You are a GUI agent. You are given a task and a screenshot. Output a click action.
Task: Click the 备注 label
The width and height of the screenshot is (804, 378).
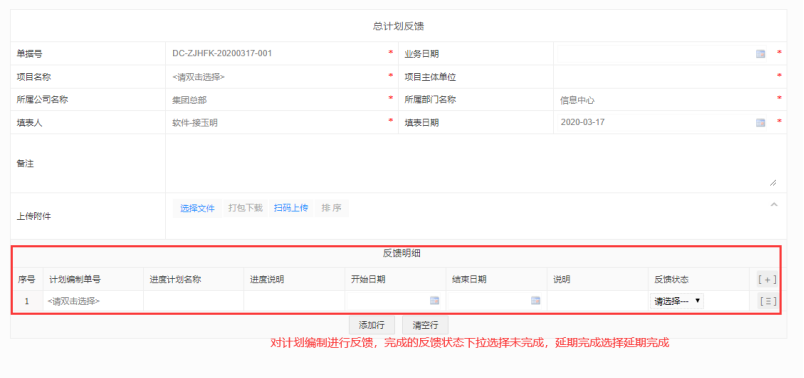click(25, 164)
